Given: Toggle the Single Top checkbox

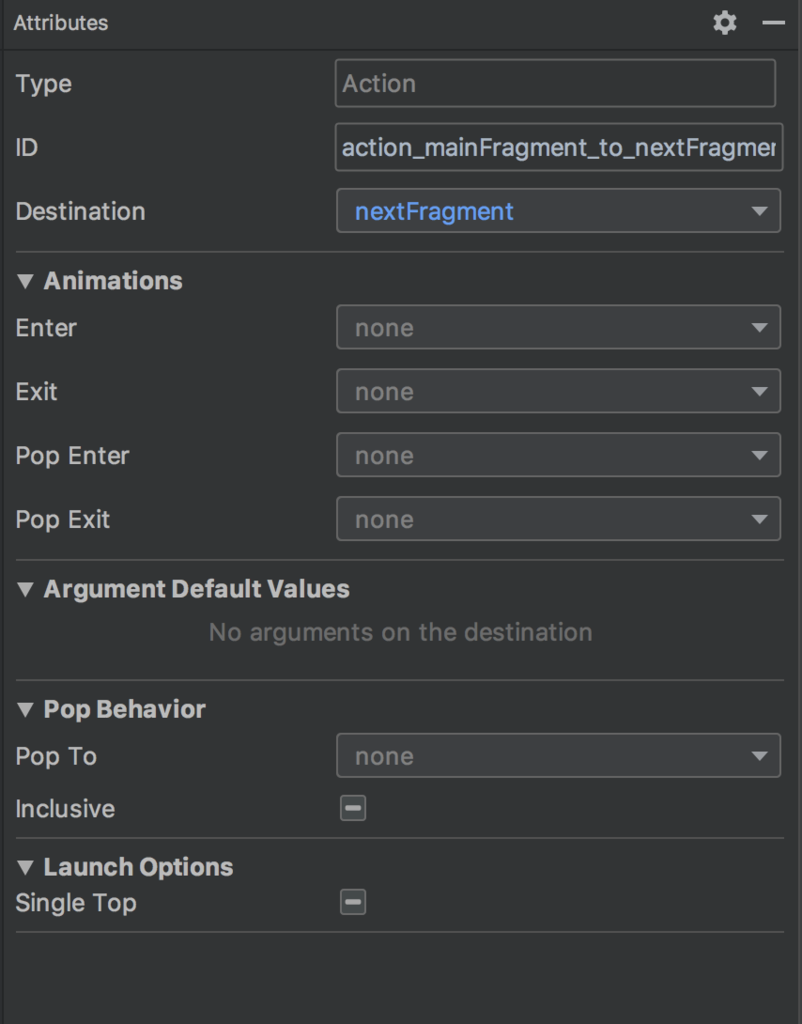Looking at the screenshot, I should (x=353, y=902).
